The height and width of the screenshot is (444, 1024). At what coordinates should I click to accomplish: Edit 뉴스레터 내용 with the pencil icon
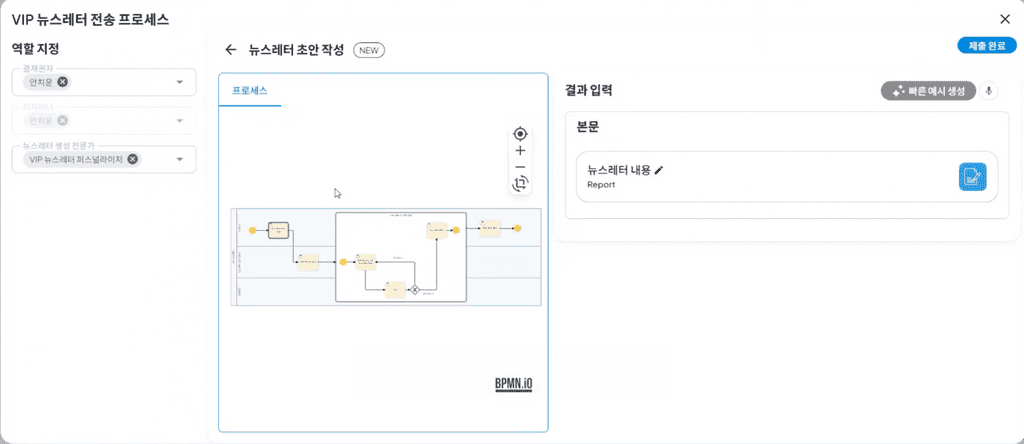point(659,170)
